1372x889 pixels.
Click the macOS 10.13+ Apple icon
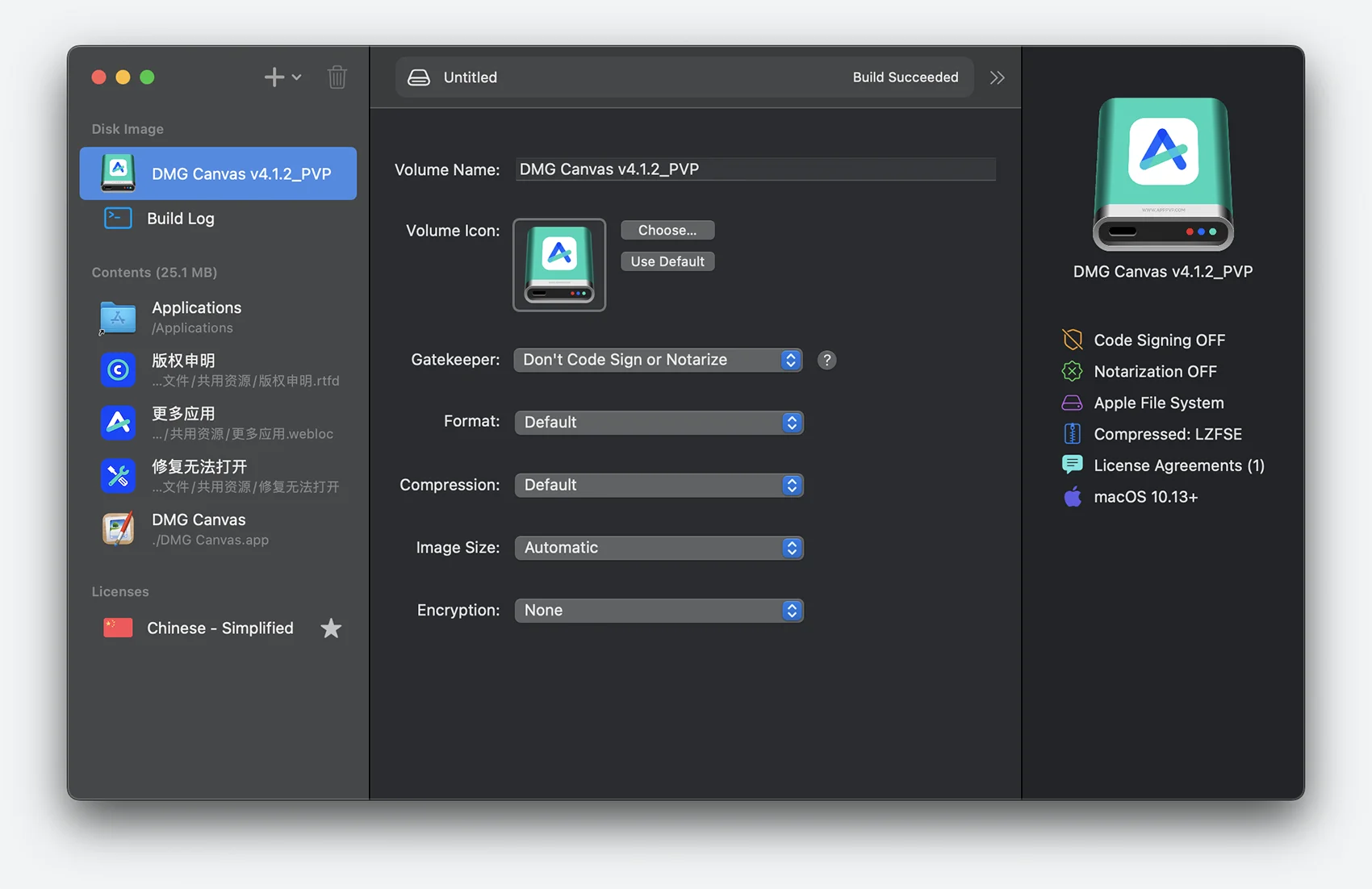(x=1072, y=497)
